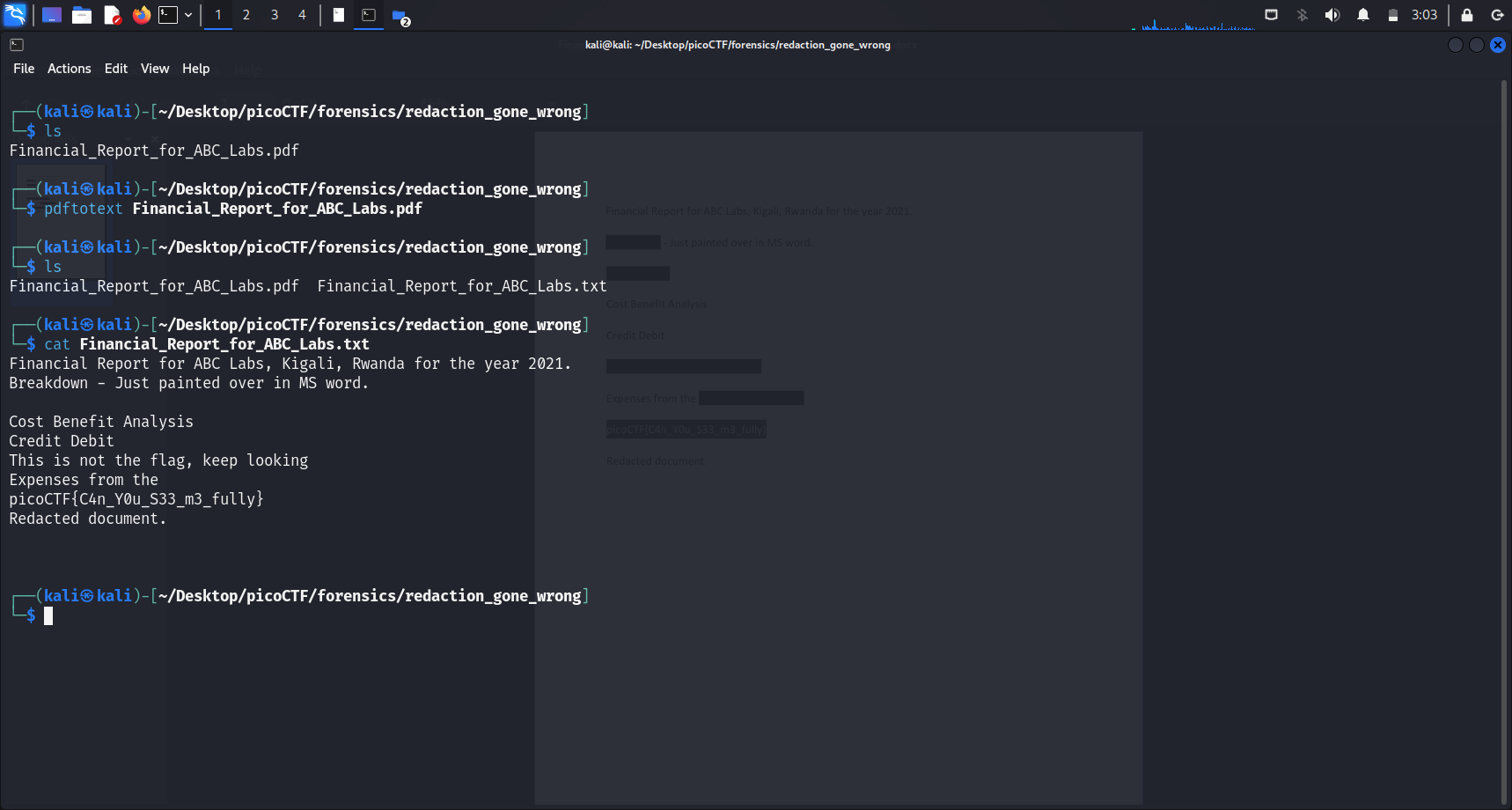Click the volume speaker icon

pyautogui.click(x=1332, y=15)
